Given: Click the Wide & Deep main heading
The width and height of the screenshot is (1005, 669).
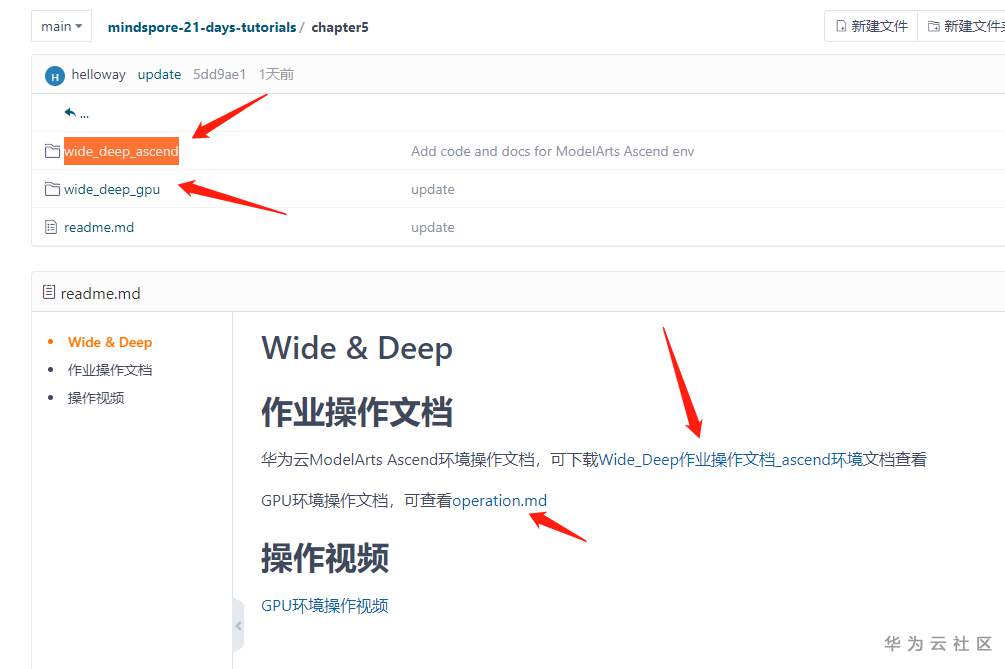Looking at the screenshot, I should coord(357,349).
